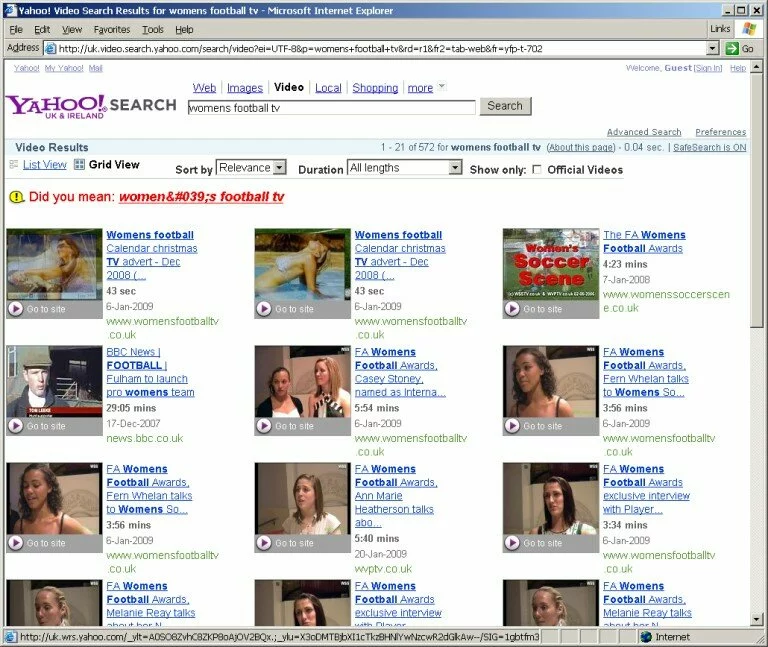Click the news.bbc.co.uk source text
Screen dimensions: 768x647
point(144,438)
